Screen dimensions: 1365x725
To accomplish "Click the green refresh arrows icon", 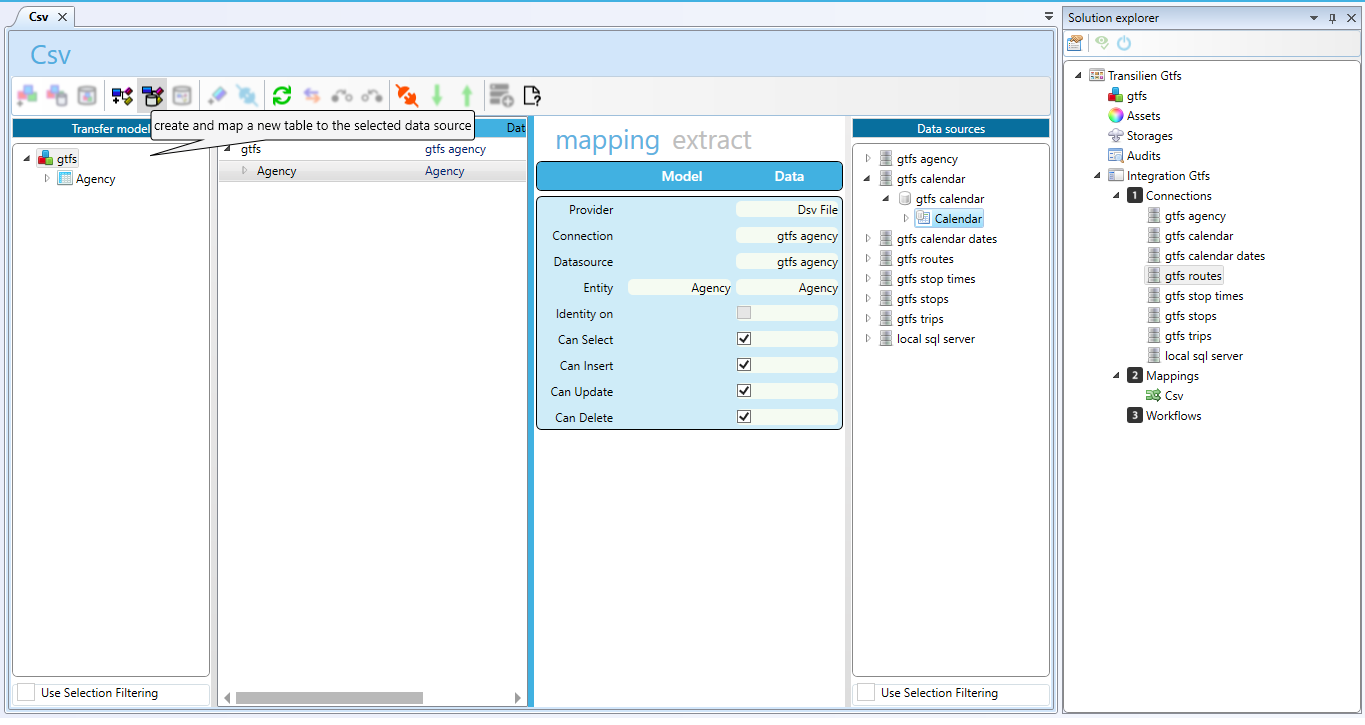I will [x=282, y=95].
